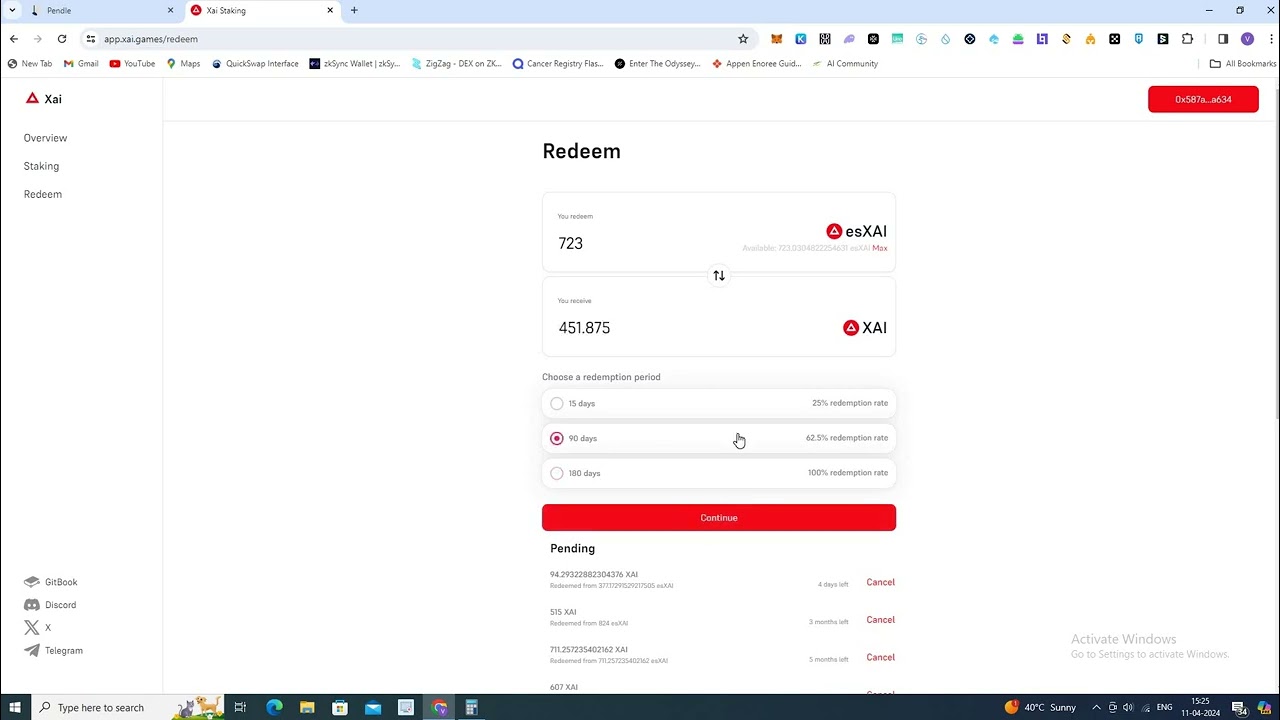Click the red Continue button
This screenshot has height=720, width=1280.
718,518
